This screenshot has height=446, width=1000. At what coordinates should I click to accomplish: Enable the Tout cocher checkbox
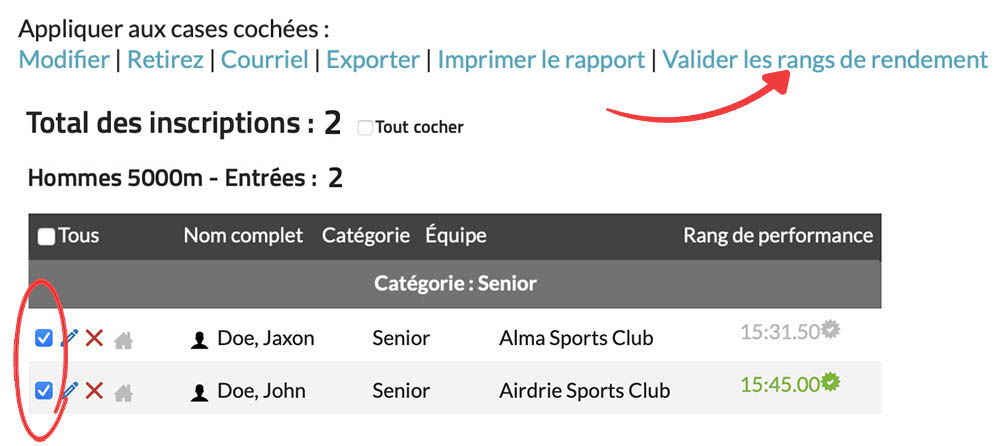click(365, 128)
